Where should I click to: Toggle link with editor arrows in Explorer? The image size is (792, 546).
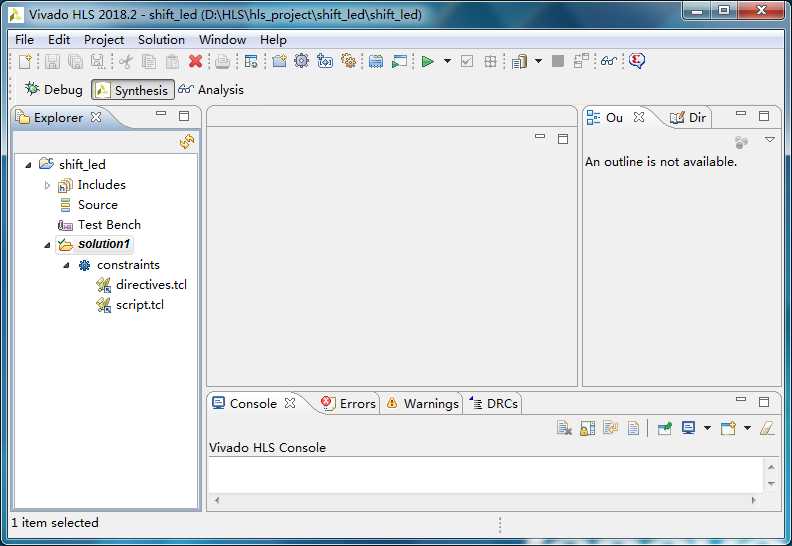[187, 142]
